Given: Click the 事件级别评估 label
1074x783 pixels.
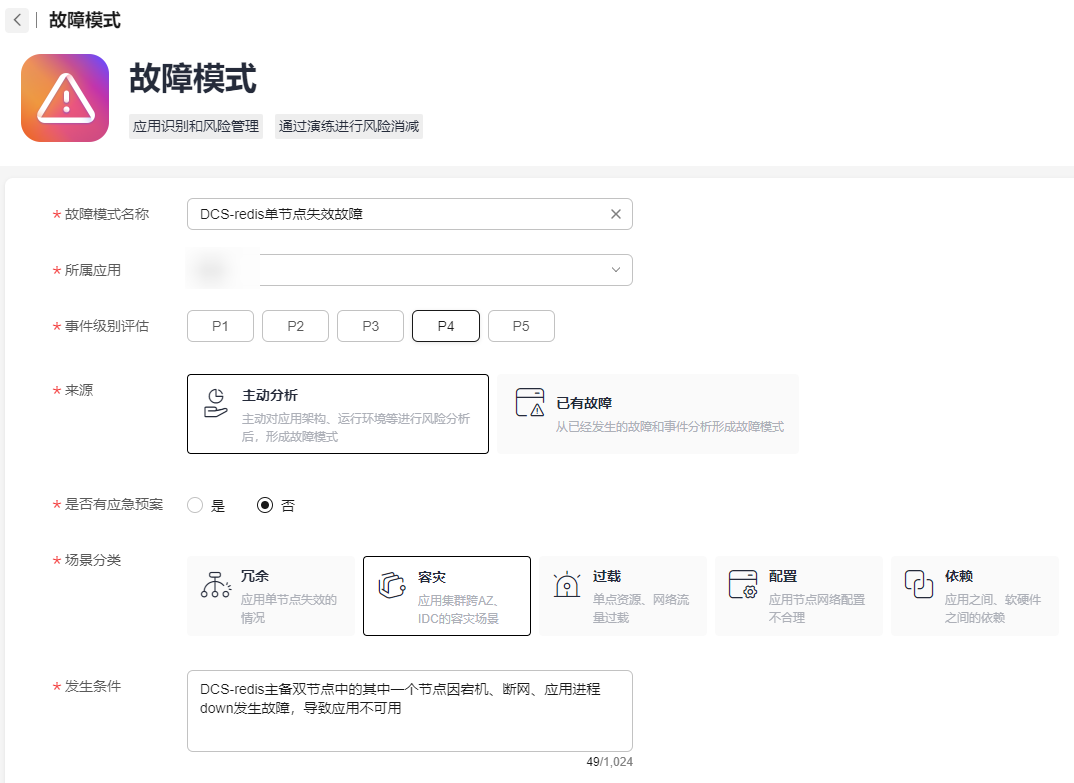Looking at the screenshot, I should pyautogui.click(x=107, y=326).
